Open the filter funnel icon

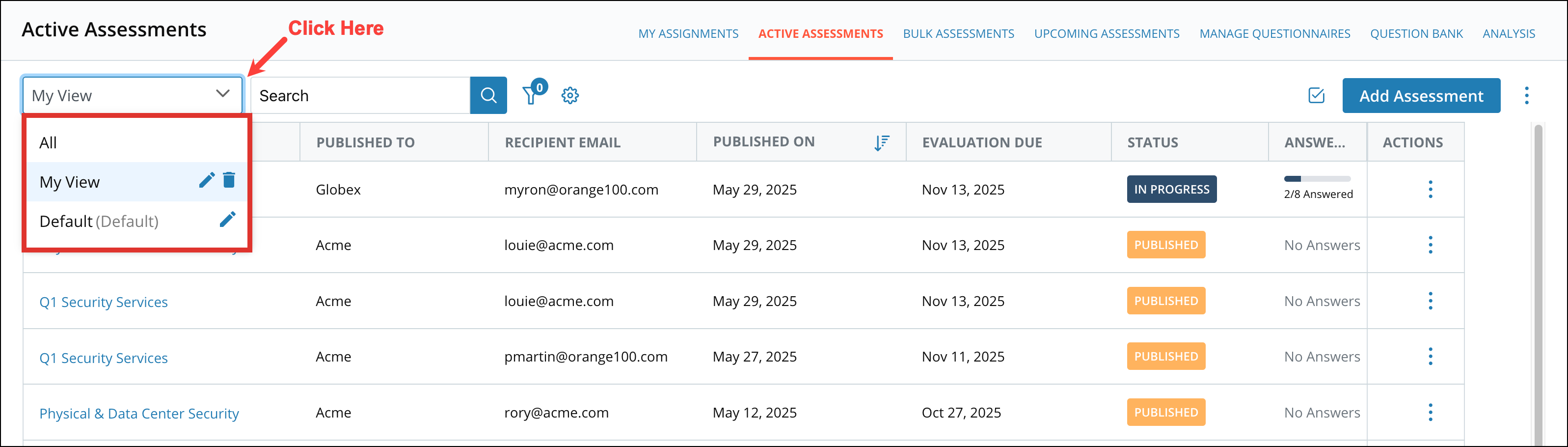pos(531,96)
